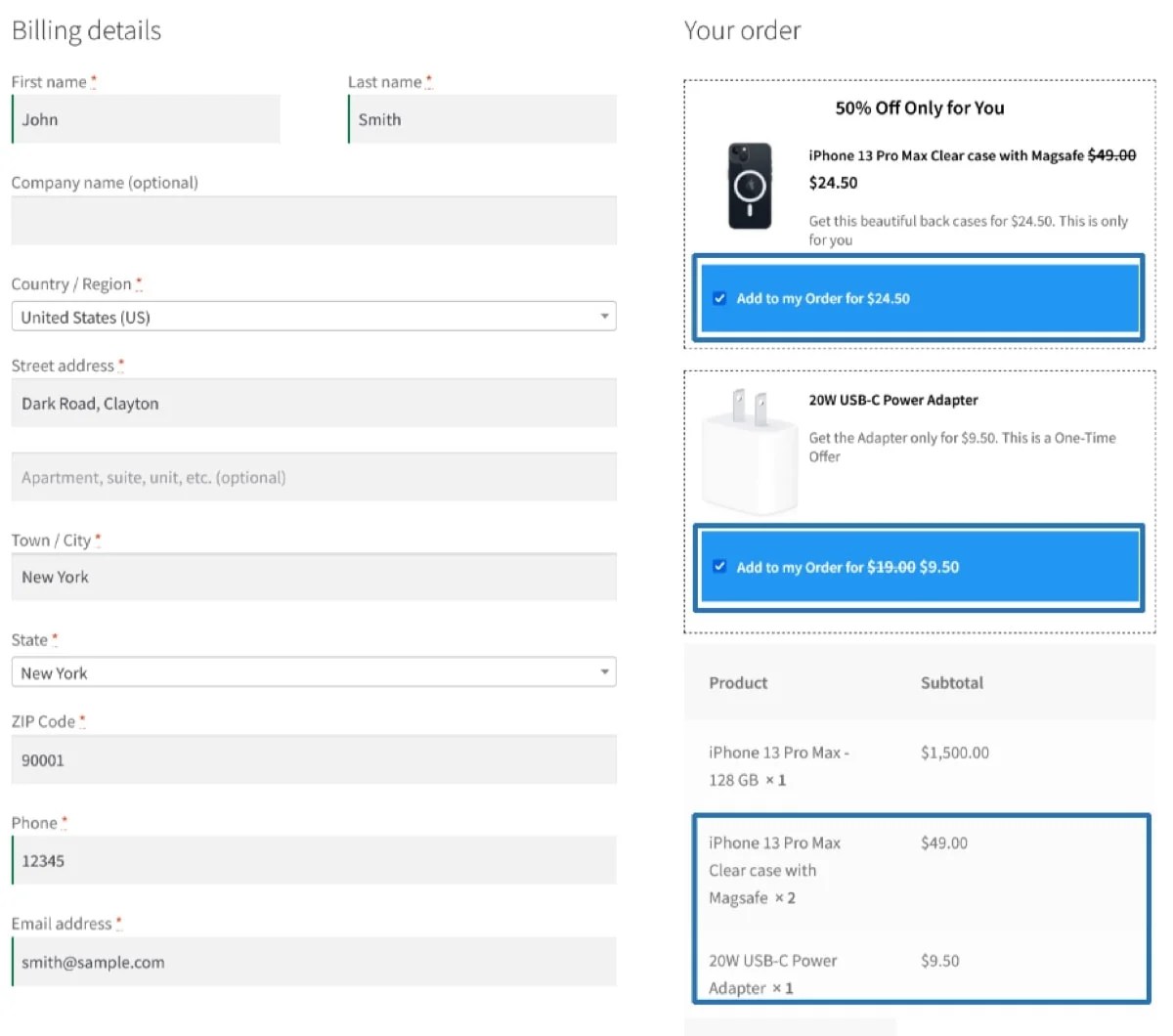Select the Company name optional field
Image resolution: width=1173 pixels, height=1036 pixels.
(313, 221)
